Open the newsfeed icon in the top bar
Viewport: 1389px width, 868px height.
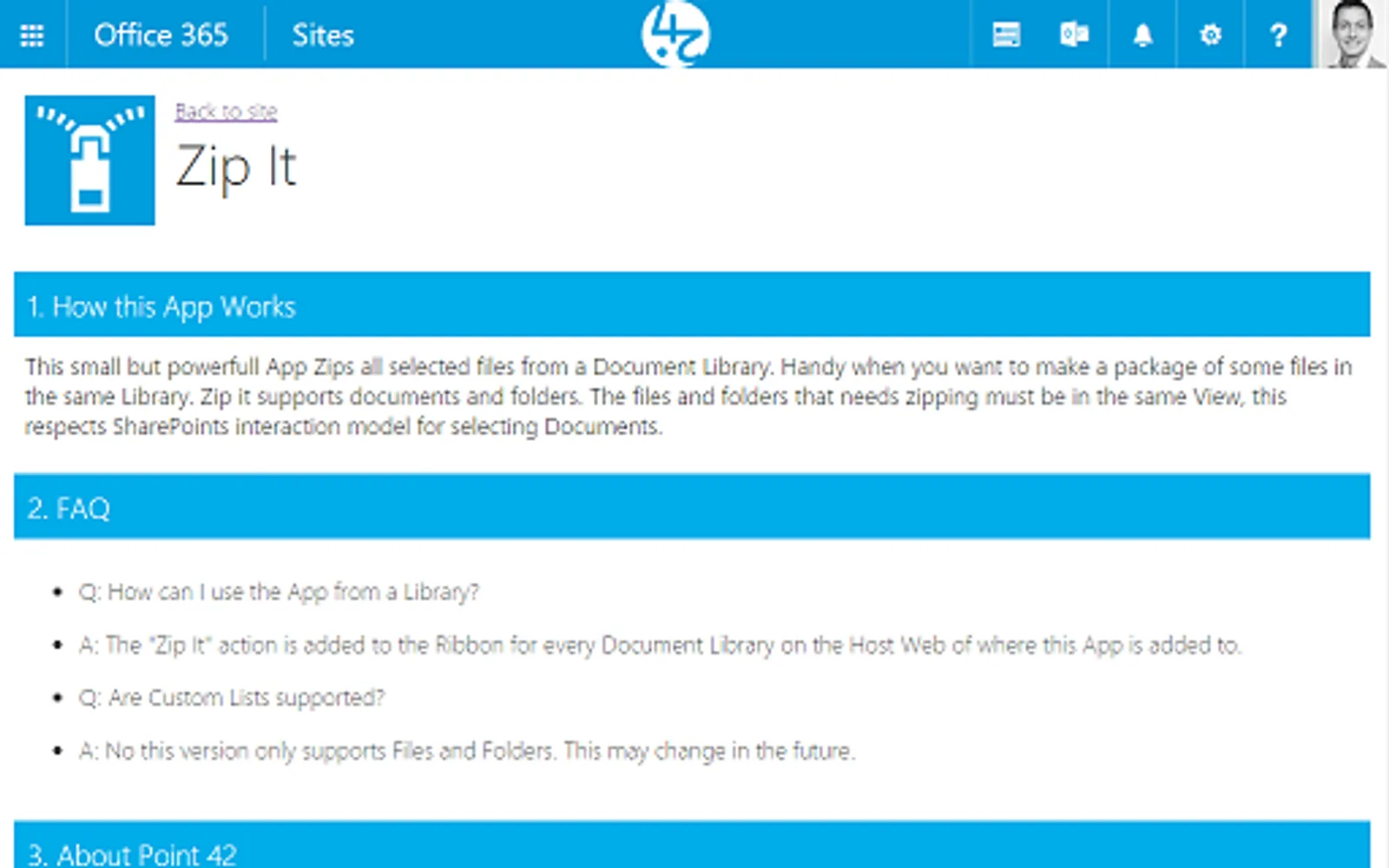tap(1006, 35)
